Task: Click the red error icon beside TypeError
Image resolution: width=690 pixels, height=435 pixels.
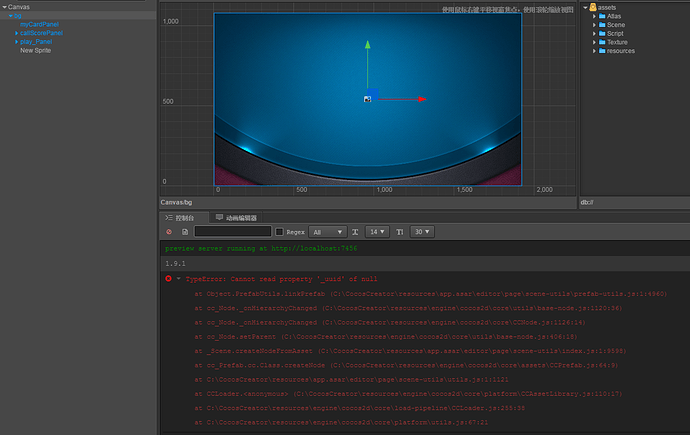Action: click(x=168, y=278)
